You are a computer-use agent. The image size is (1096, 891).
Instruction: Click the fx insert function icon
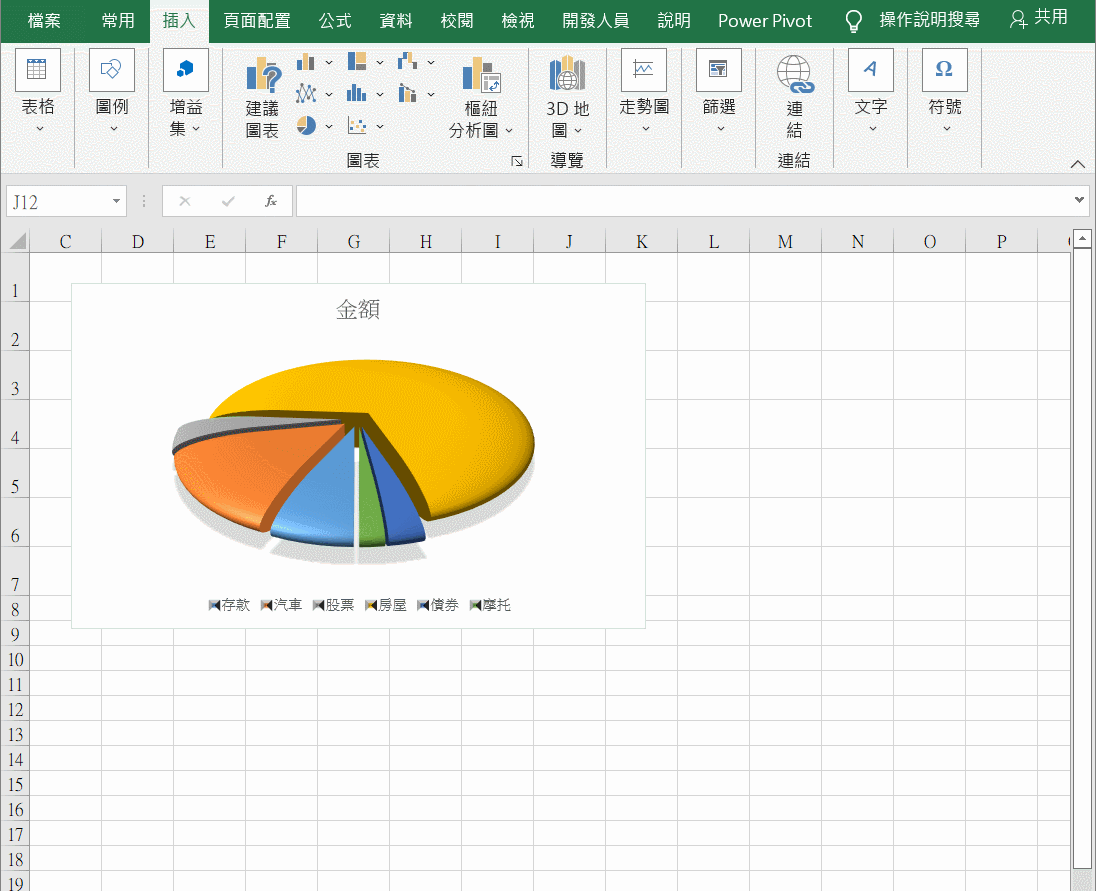coord(271,201)
